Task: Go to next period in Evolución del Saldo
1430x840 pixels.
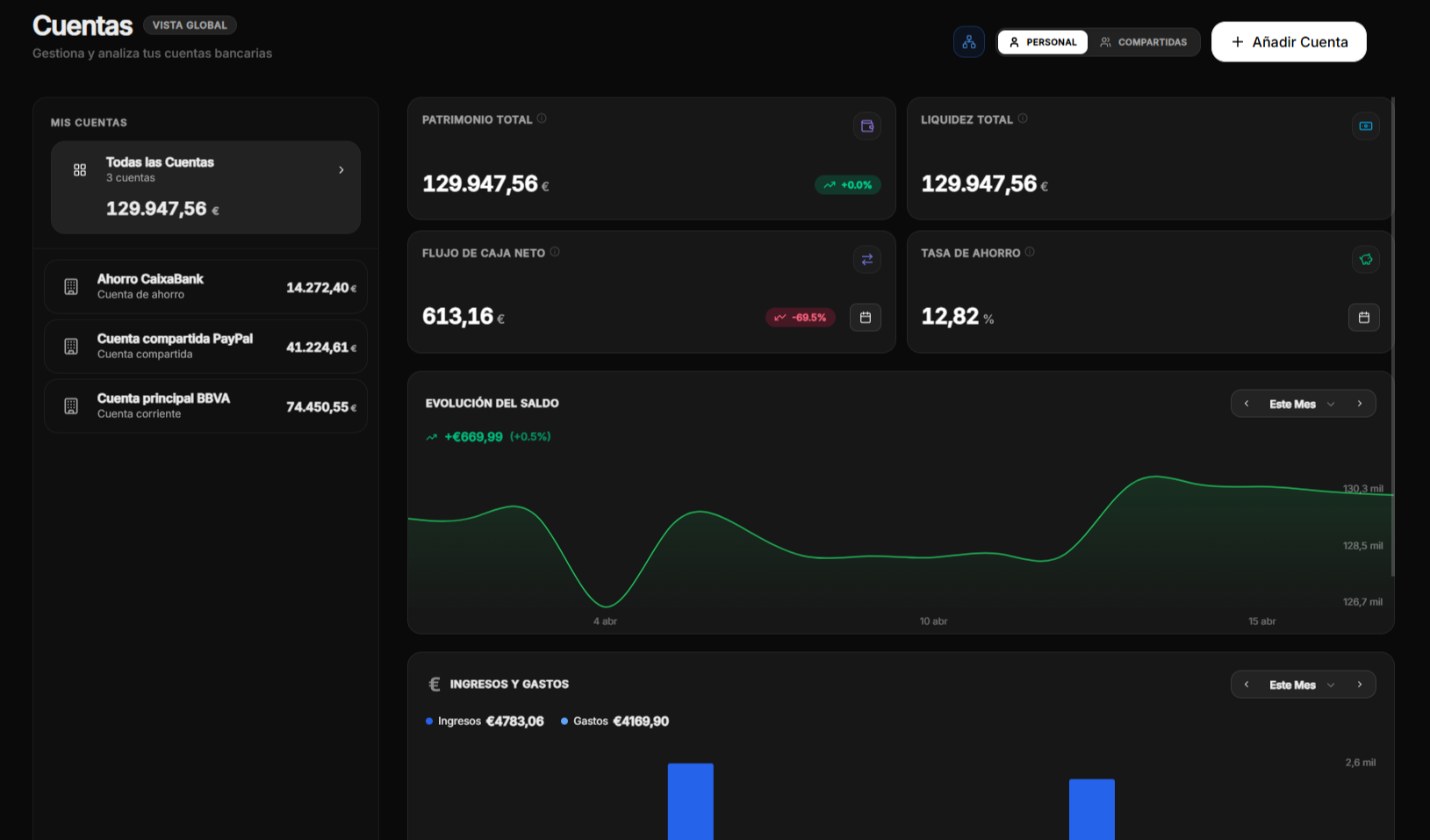Action: 1360,404
